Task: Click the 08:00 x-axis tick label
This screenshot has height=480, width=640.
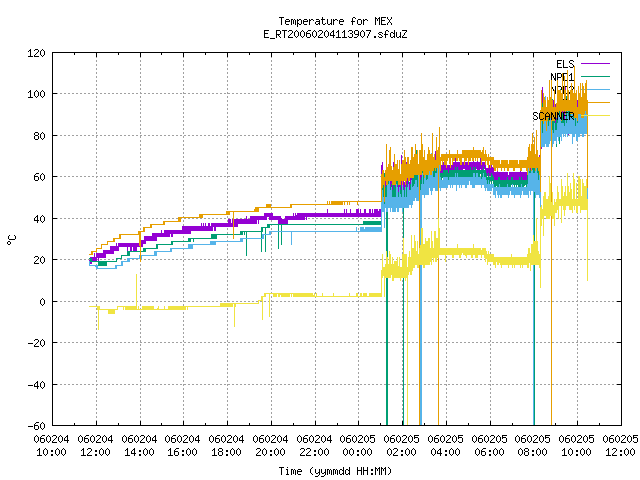Action: [533, 452]
